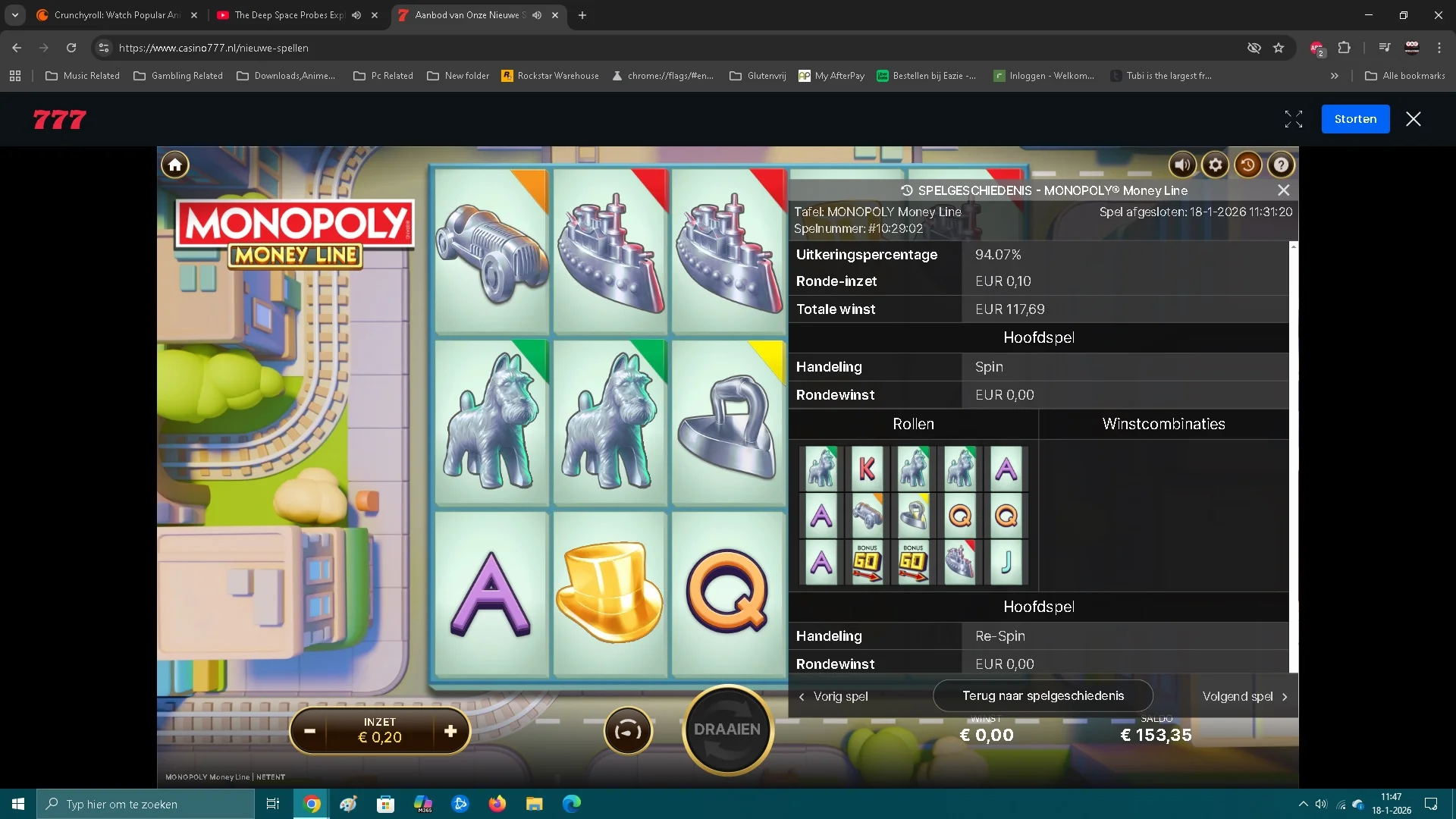Open the Downloads,Anime bookmark folder

coord(286,76)
